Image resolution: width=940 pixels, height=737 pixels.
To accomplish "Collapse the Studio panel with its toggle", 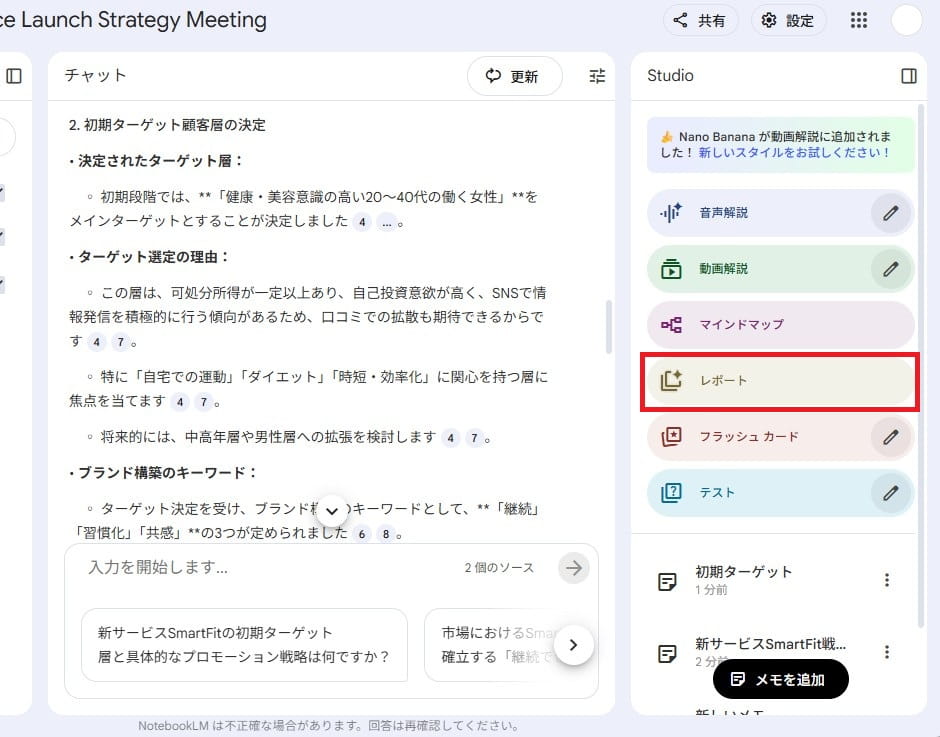I will pyautogui.click(x=908, y=75).
